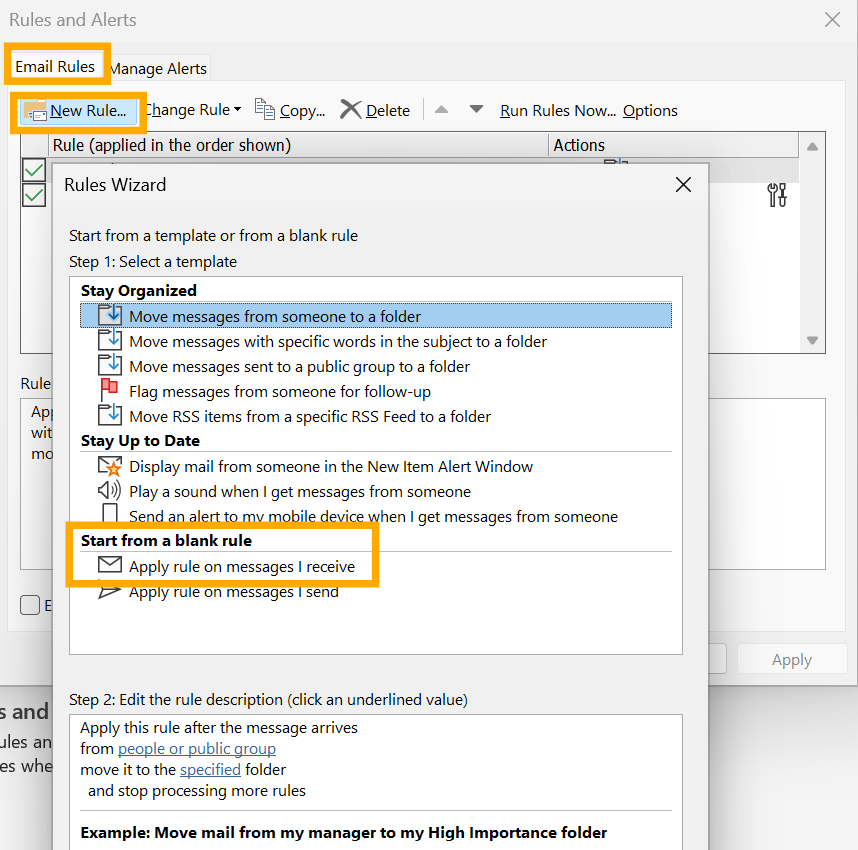Open the Change Rule dropdown

point(193,110)
